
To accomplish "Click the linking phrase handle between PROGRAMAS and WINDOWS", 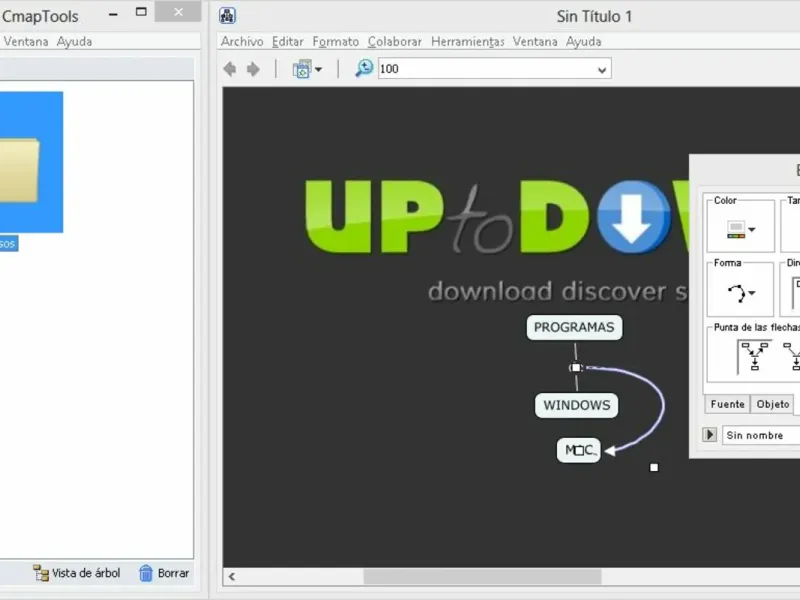I will 576,367.
